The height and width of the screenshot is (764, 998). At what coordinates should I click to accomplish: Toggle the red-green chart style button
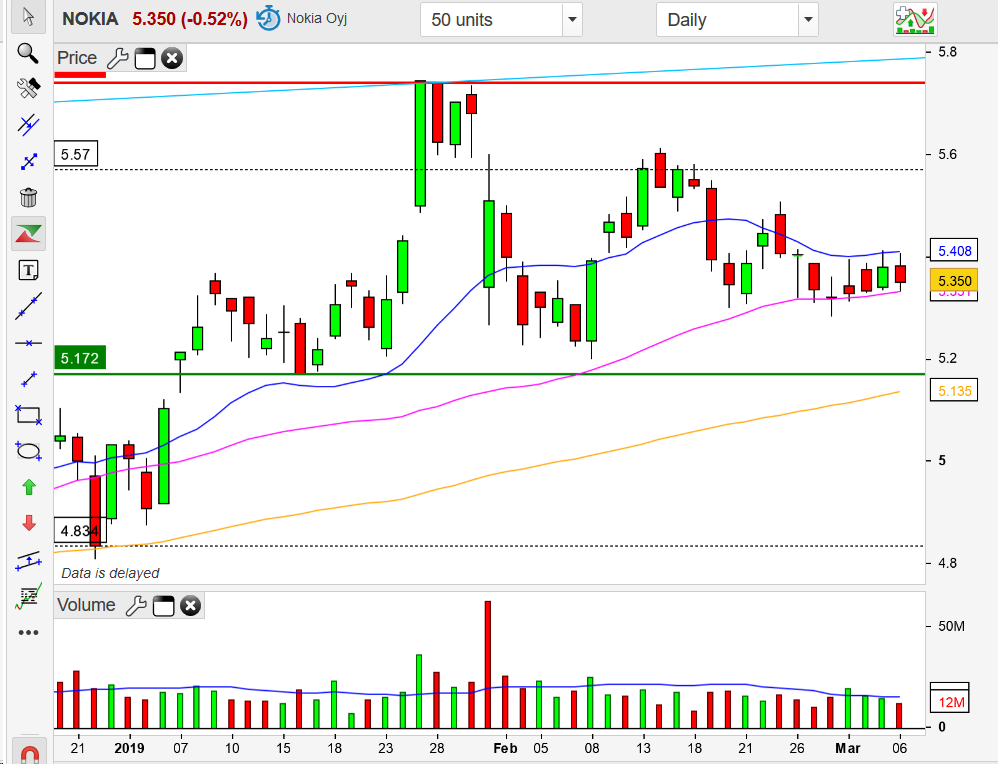[x=28, y=234]
